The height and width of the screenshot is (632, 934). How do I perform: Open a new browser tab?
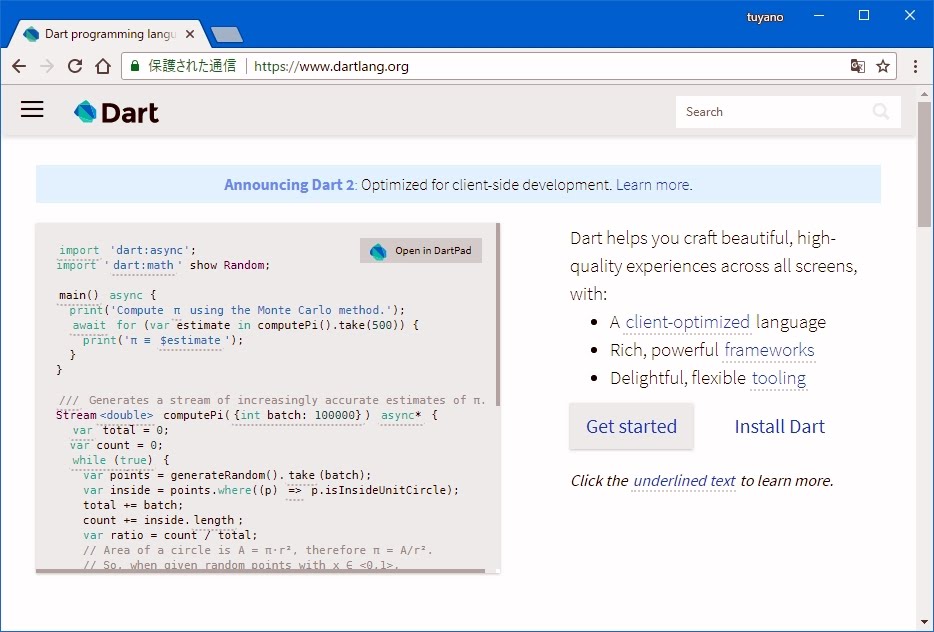click(227, 35)
